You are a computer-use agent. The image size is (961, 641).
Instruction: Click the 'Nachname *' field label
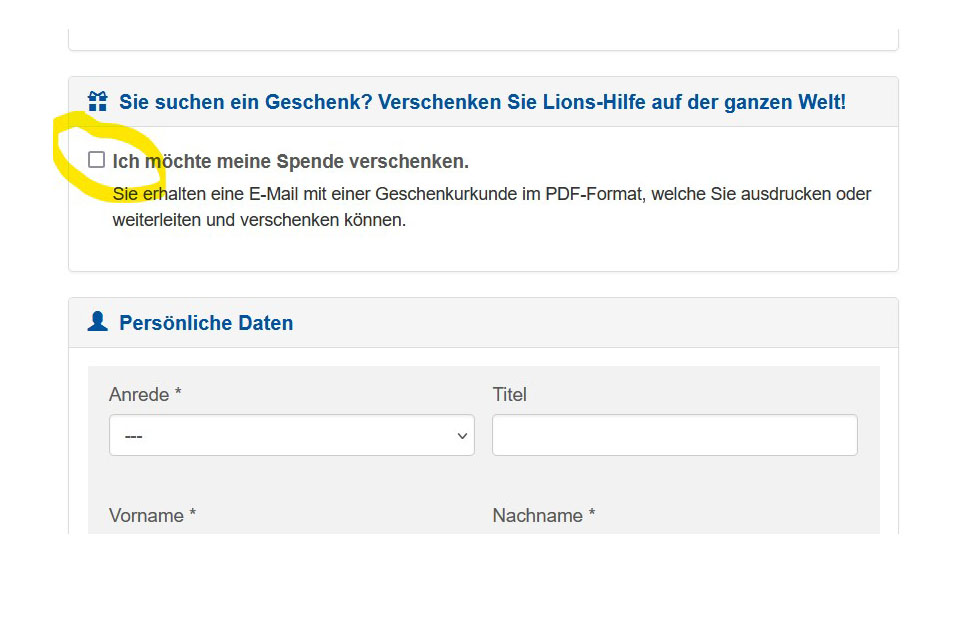[x=544, y=515]
